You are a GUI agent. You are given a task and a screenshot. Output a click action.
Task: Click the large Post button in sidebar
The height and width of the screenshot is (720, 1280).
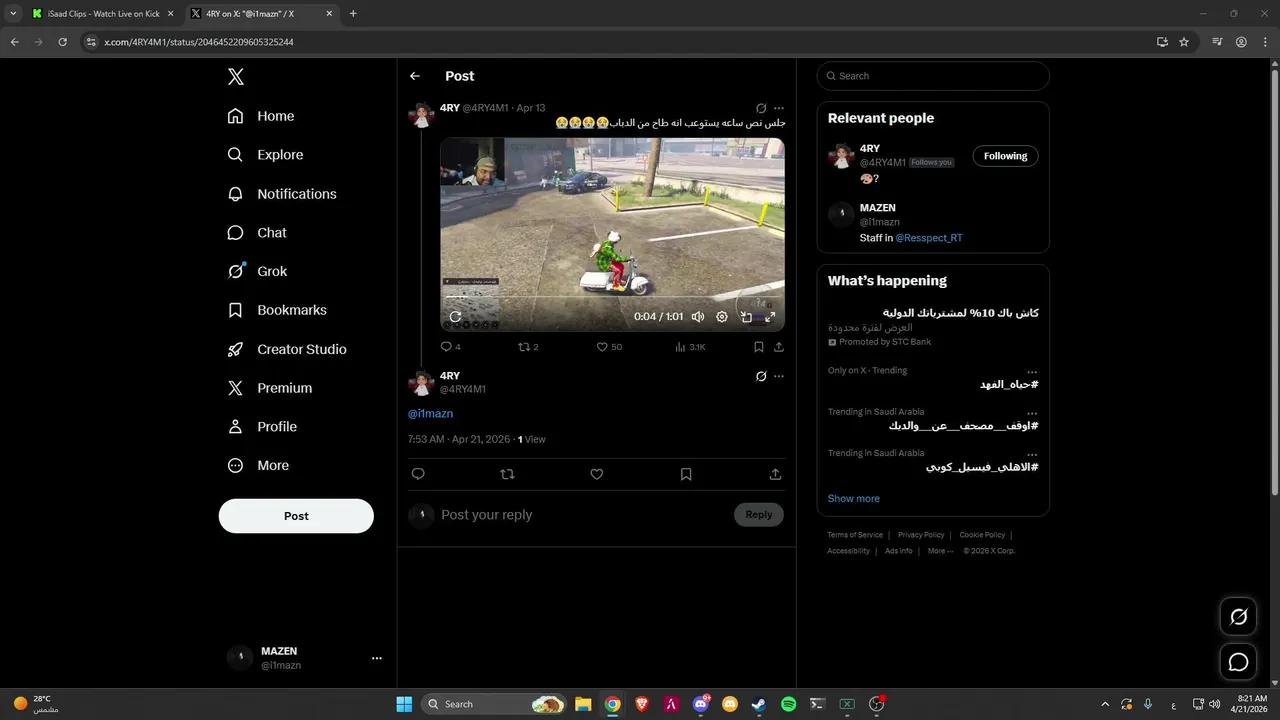[296, 516]
